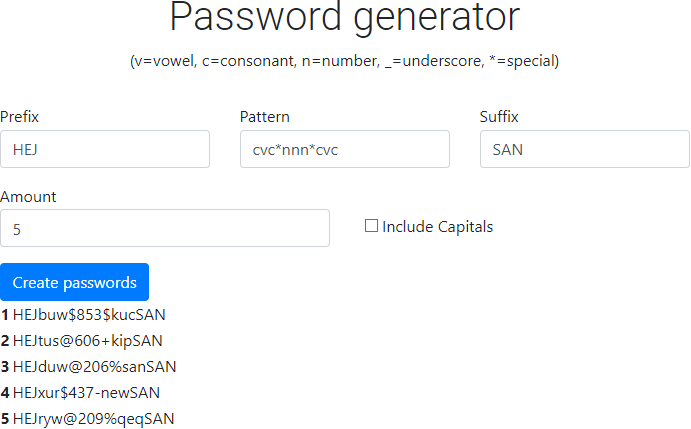Click the bold row number 1 in results
Screen dimensions: 691x429
pos(5,315)
